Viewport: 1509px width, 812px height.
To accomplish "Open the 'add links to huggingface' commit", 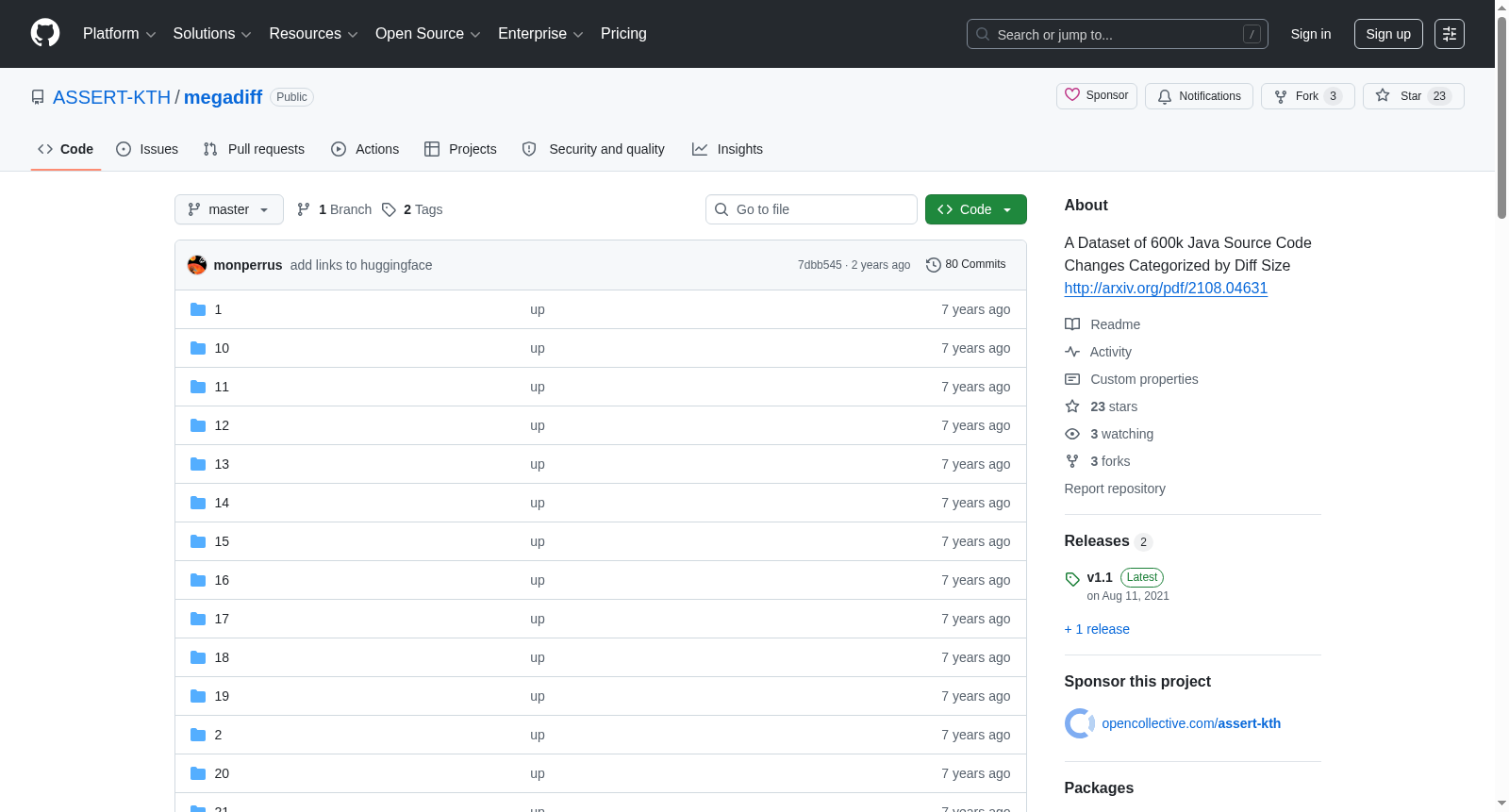I will pyautogui.click(x=361, y=265).
